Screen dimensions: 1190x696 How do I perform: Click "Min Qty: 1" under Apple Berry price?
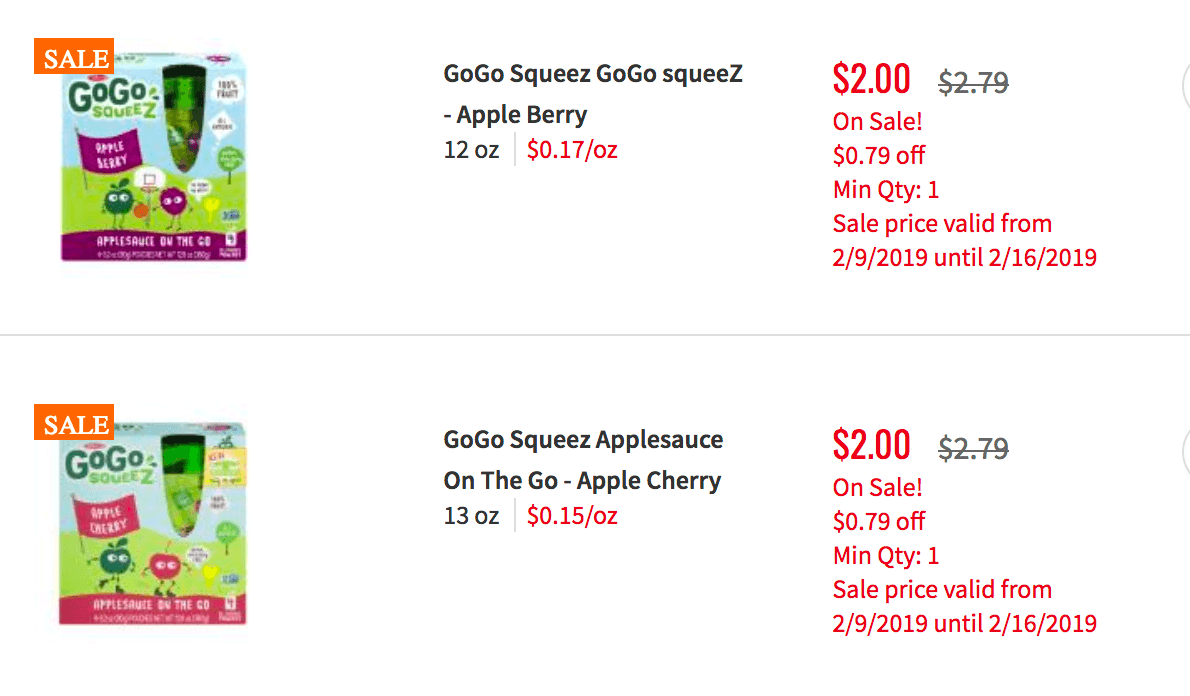886,190
